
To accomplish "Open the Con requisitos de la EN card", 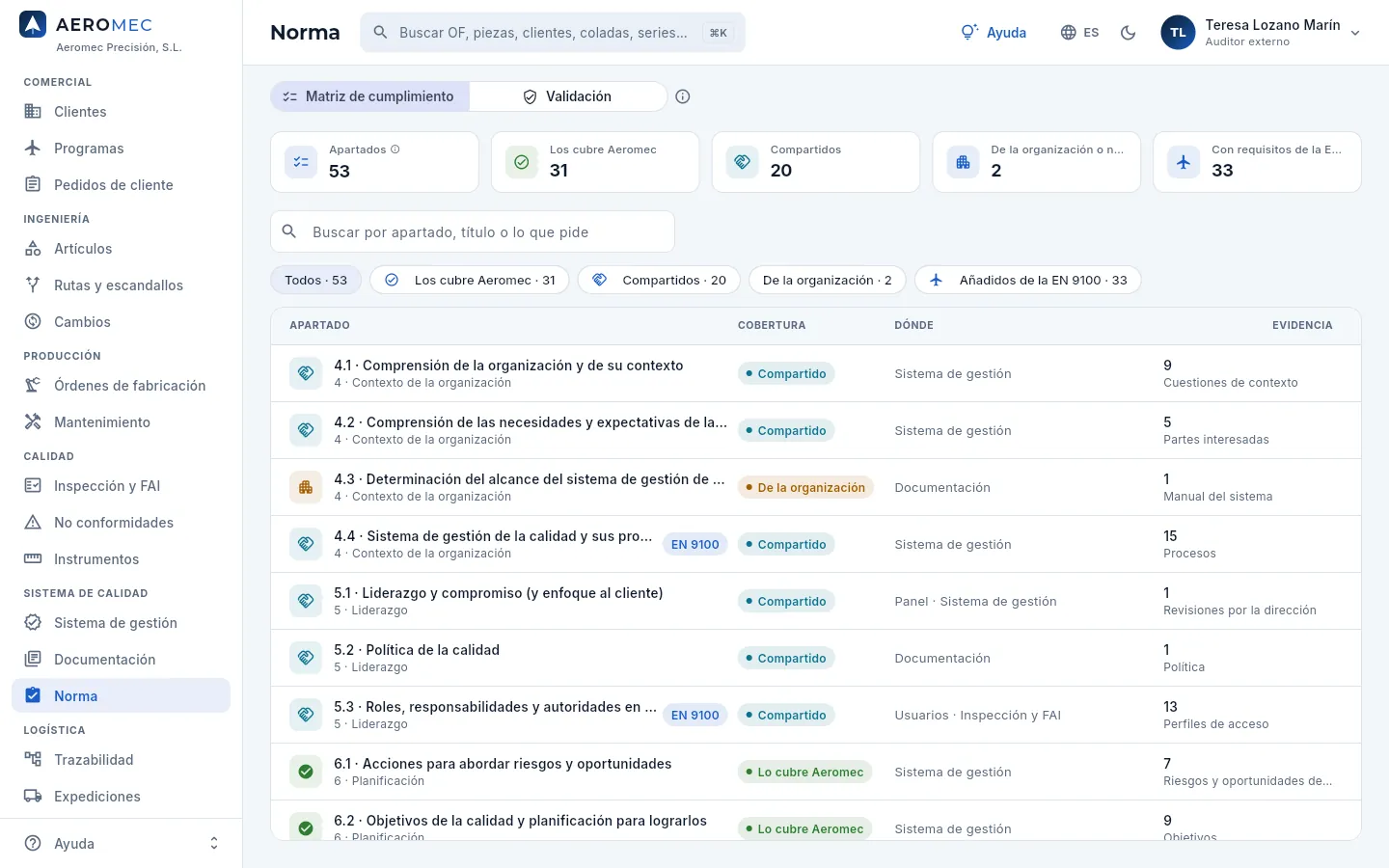I will coord(1257,162).
